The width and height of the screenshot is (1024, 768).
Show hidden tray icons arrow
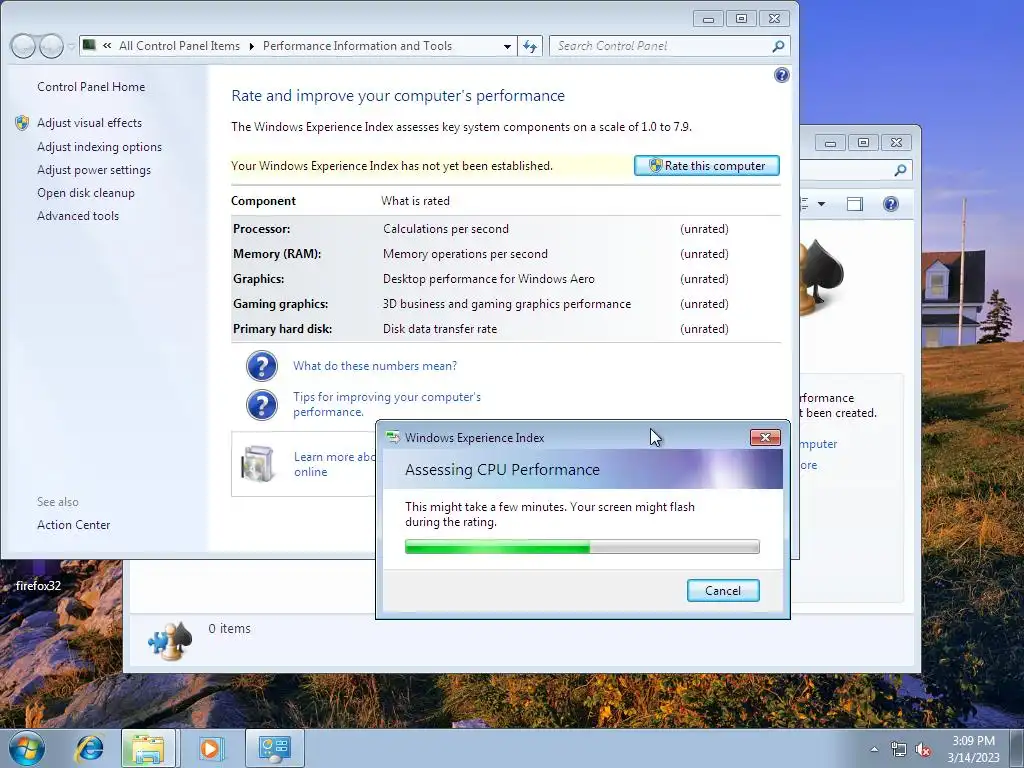(x=874, y=750)
